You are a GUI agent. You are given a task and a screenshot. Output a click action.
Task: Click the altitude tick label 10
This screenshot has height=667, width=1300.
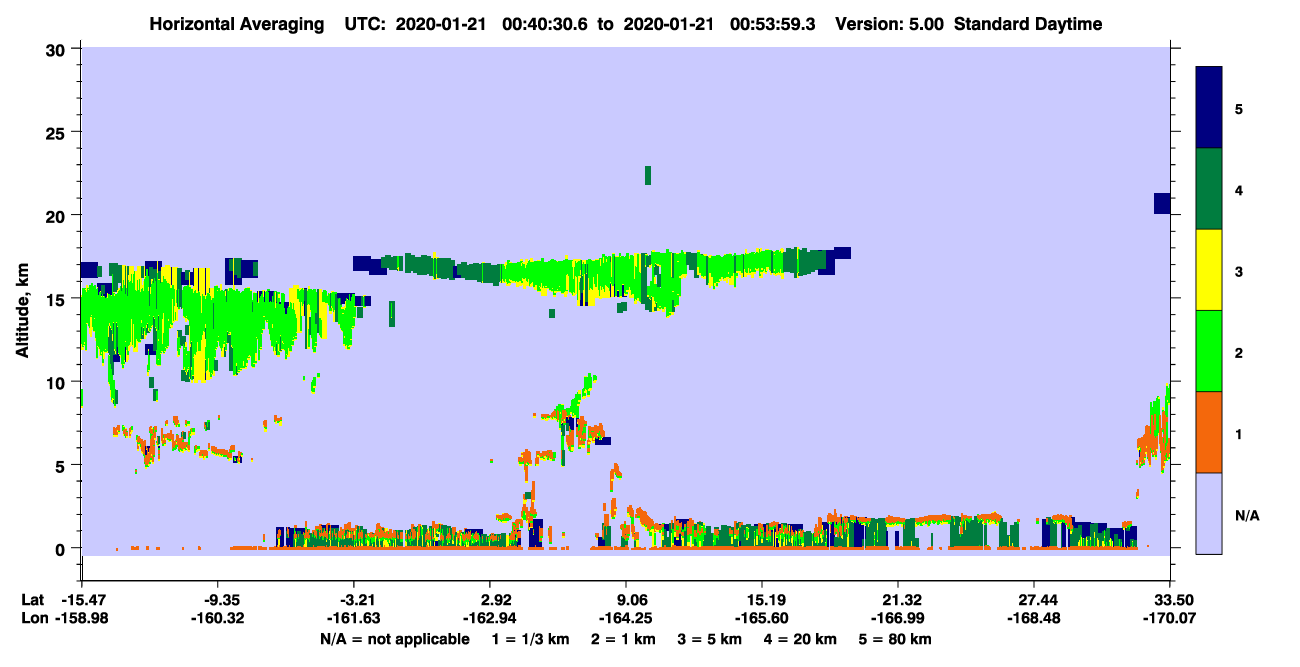[57, 382]
